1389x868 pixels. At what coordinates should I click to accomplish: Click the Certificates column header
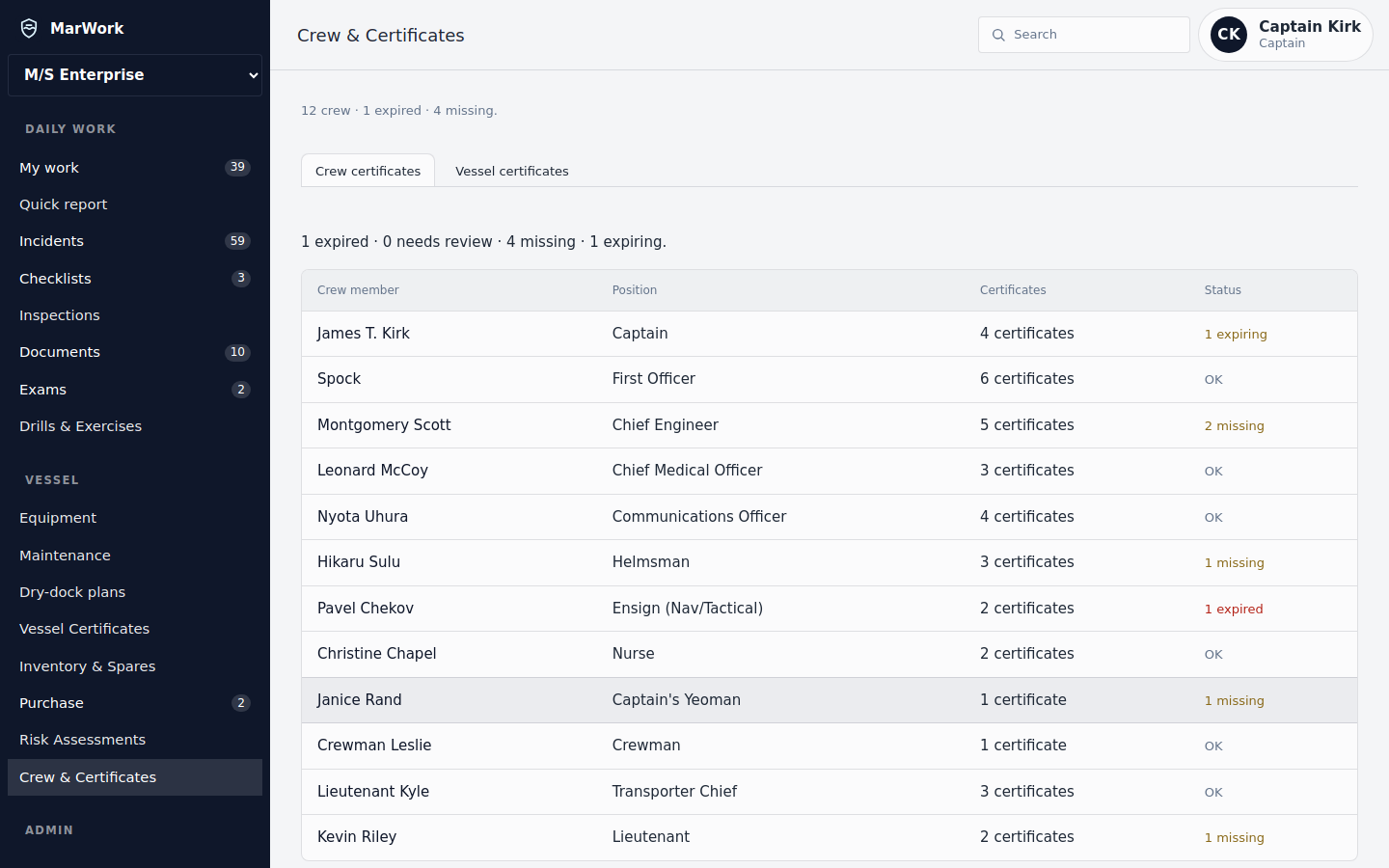click(1013, 290)
